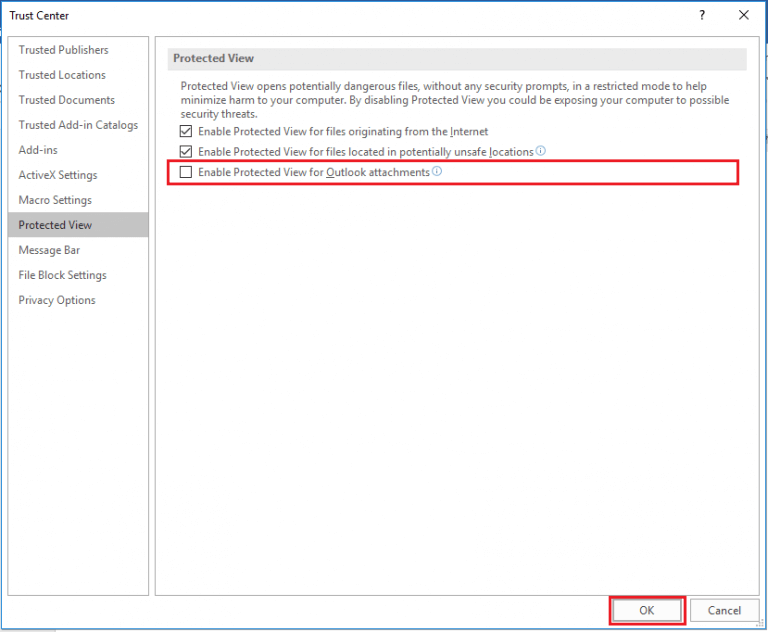Click the Trust Center title text
This screenshot has width=768, height=632.
pos(39,16)
